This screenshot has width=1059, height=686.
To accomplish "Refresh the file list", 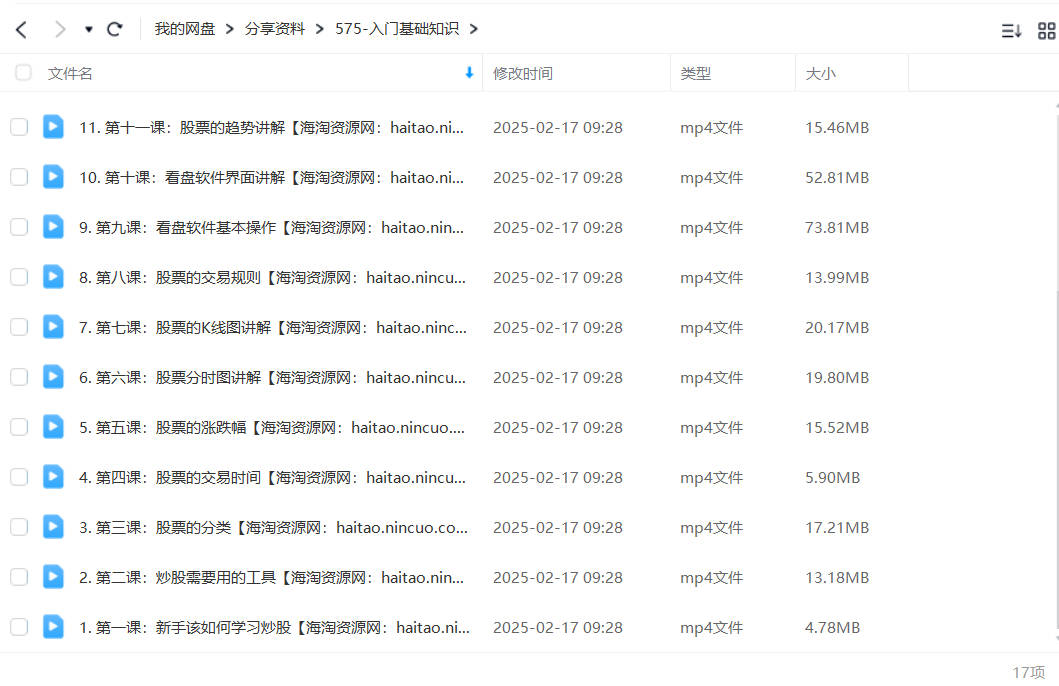I will click(115, 29).
